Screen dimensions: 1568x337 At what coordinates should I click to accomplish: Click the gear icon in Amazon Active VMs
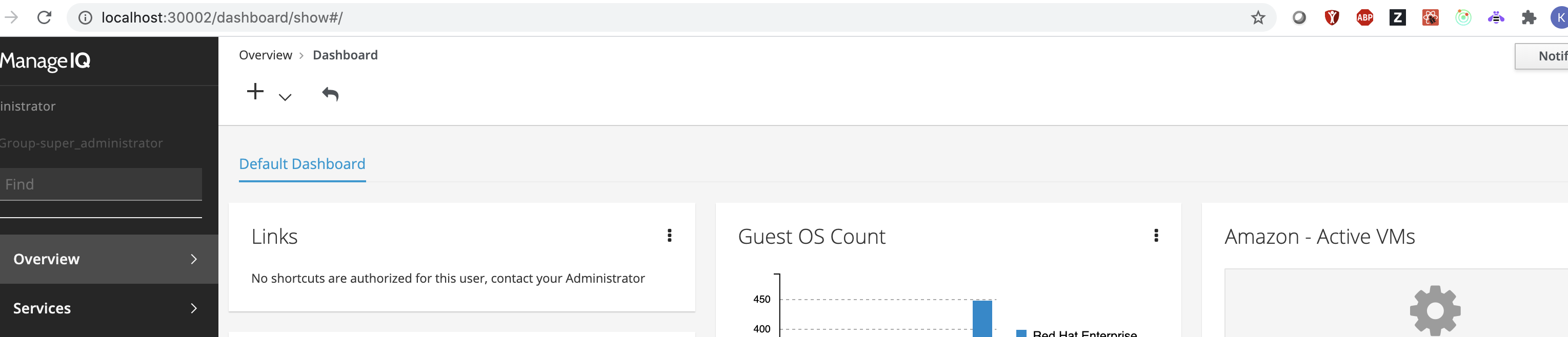coord(1435,310)
